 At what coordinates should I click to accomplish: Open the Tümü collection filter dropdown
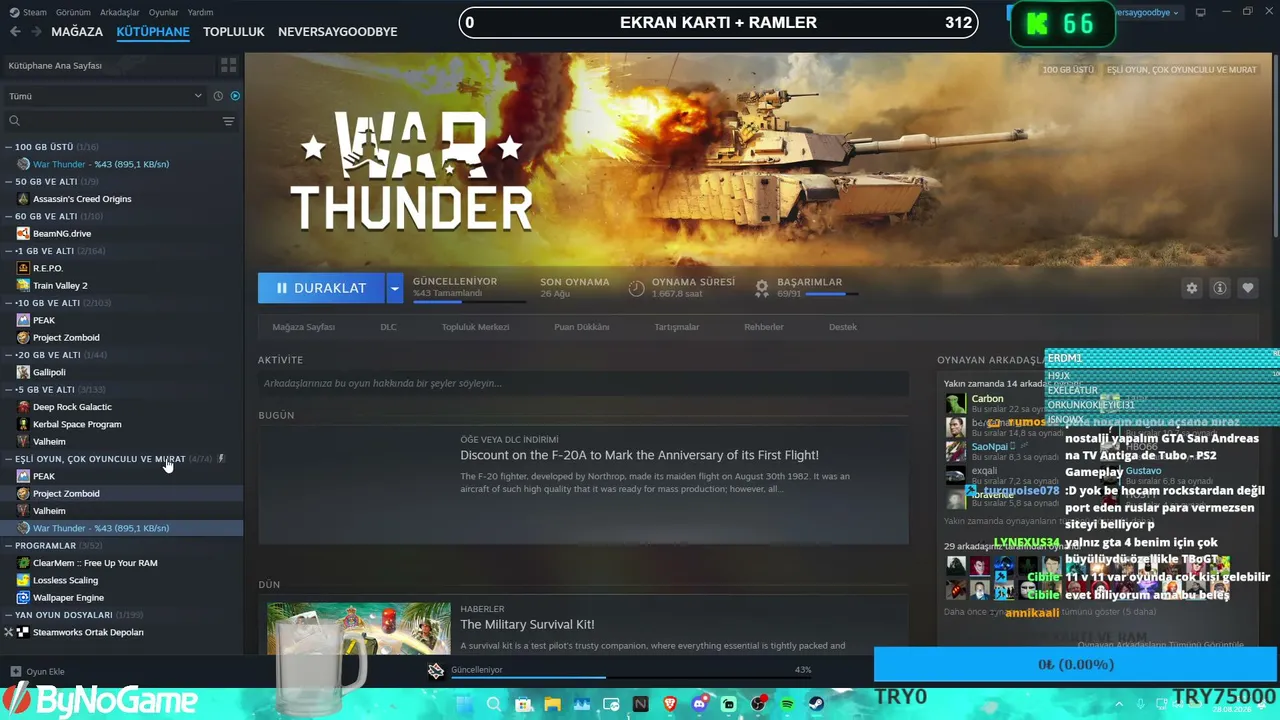105,96
